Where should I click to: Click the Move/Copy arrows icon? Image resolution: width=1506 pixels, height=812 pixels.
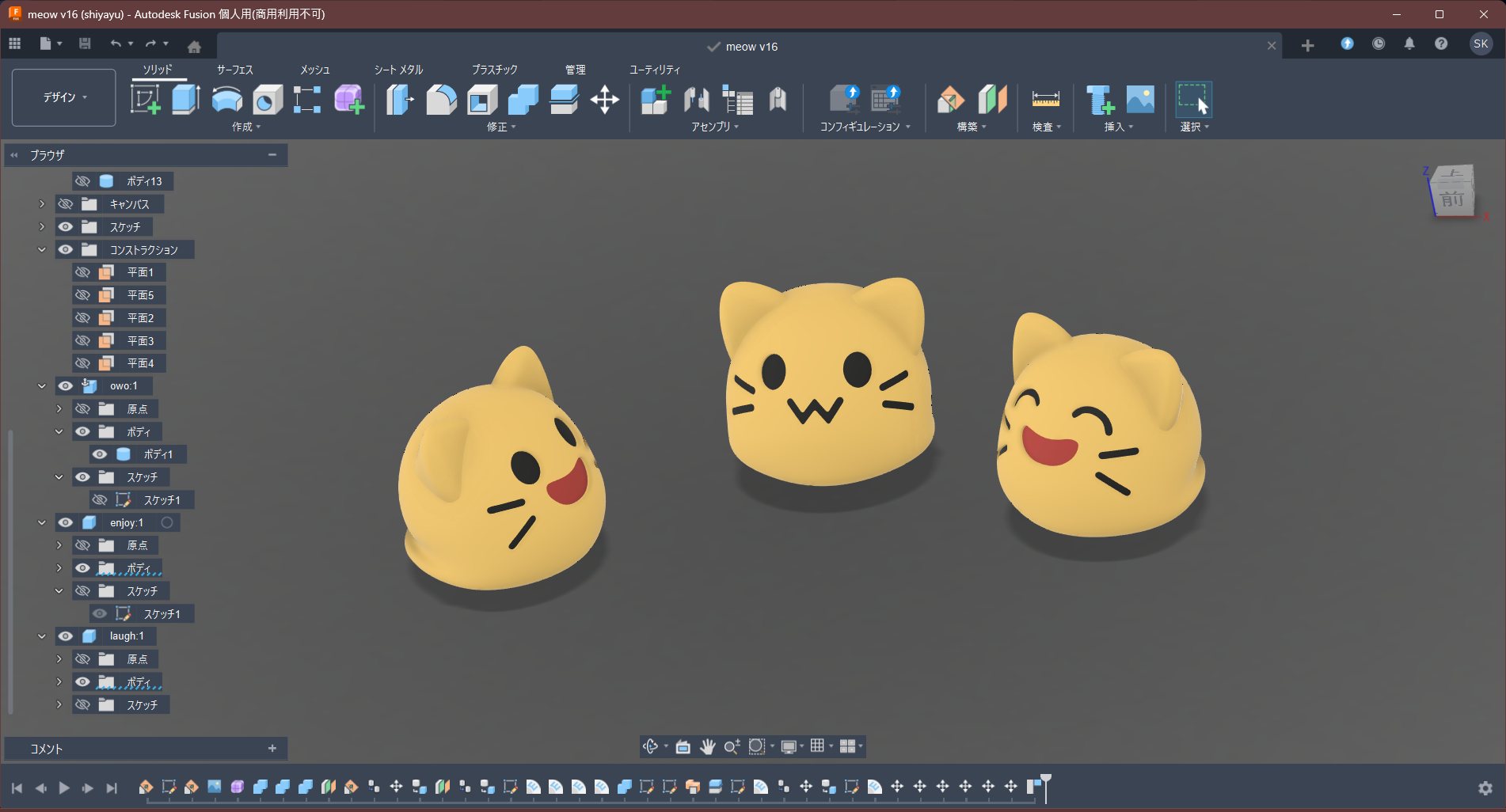(x=604, y=100)
